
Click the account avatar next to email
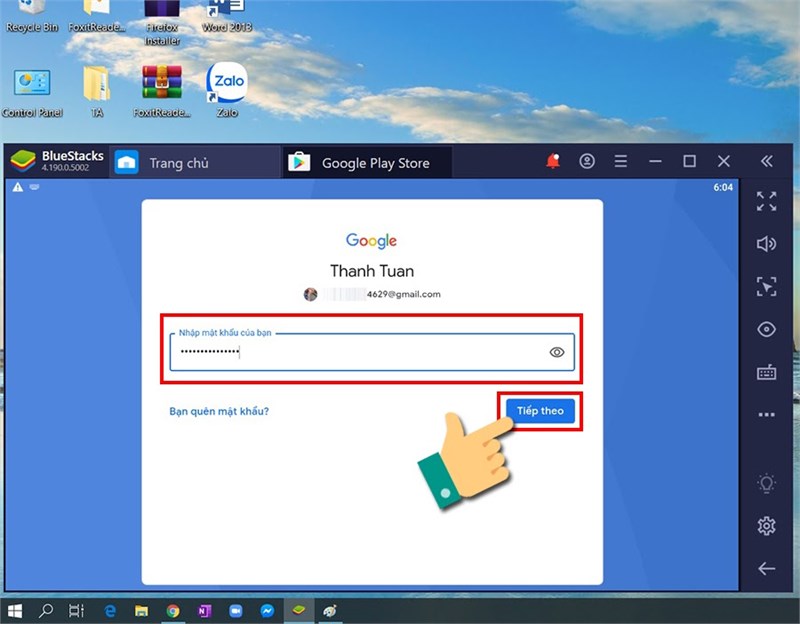tap(310, 294)
